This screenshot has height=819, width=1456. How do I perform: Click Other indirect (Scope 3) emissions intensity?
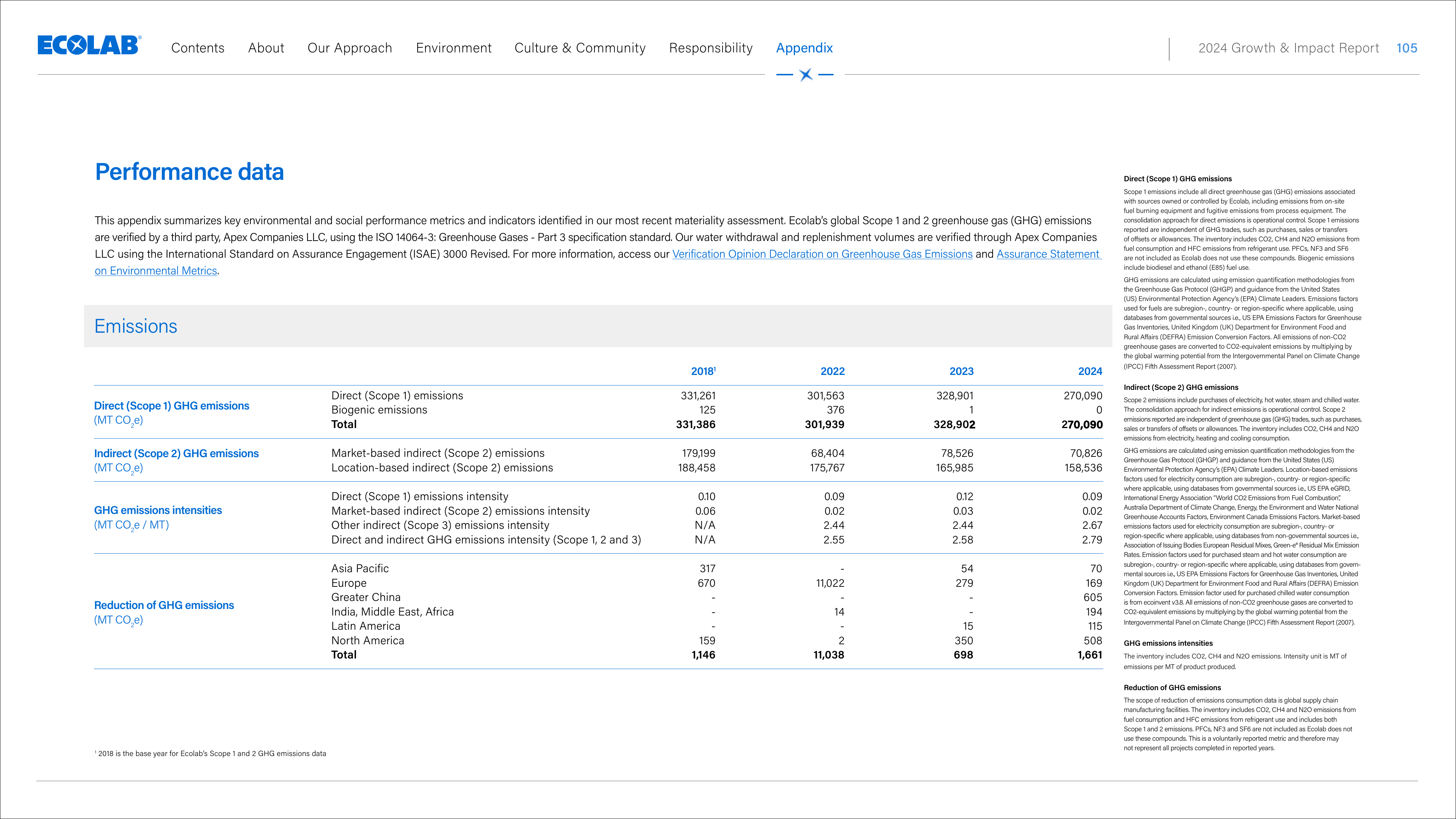pyautogui.click(x=440, y=526)
